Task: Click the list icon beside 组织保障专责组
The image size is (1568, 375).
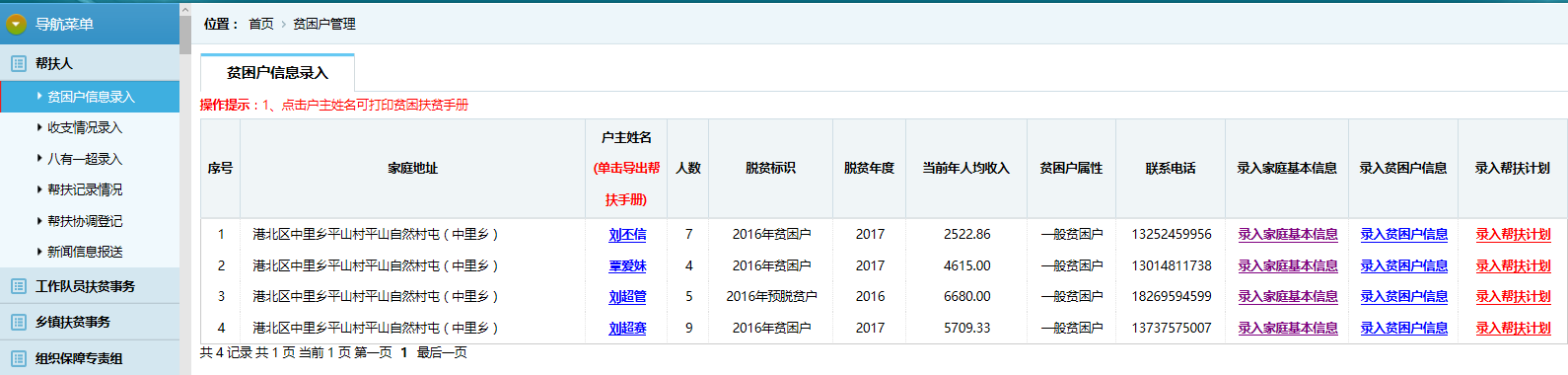Action: (19, 358)
